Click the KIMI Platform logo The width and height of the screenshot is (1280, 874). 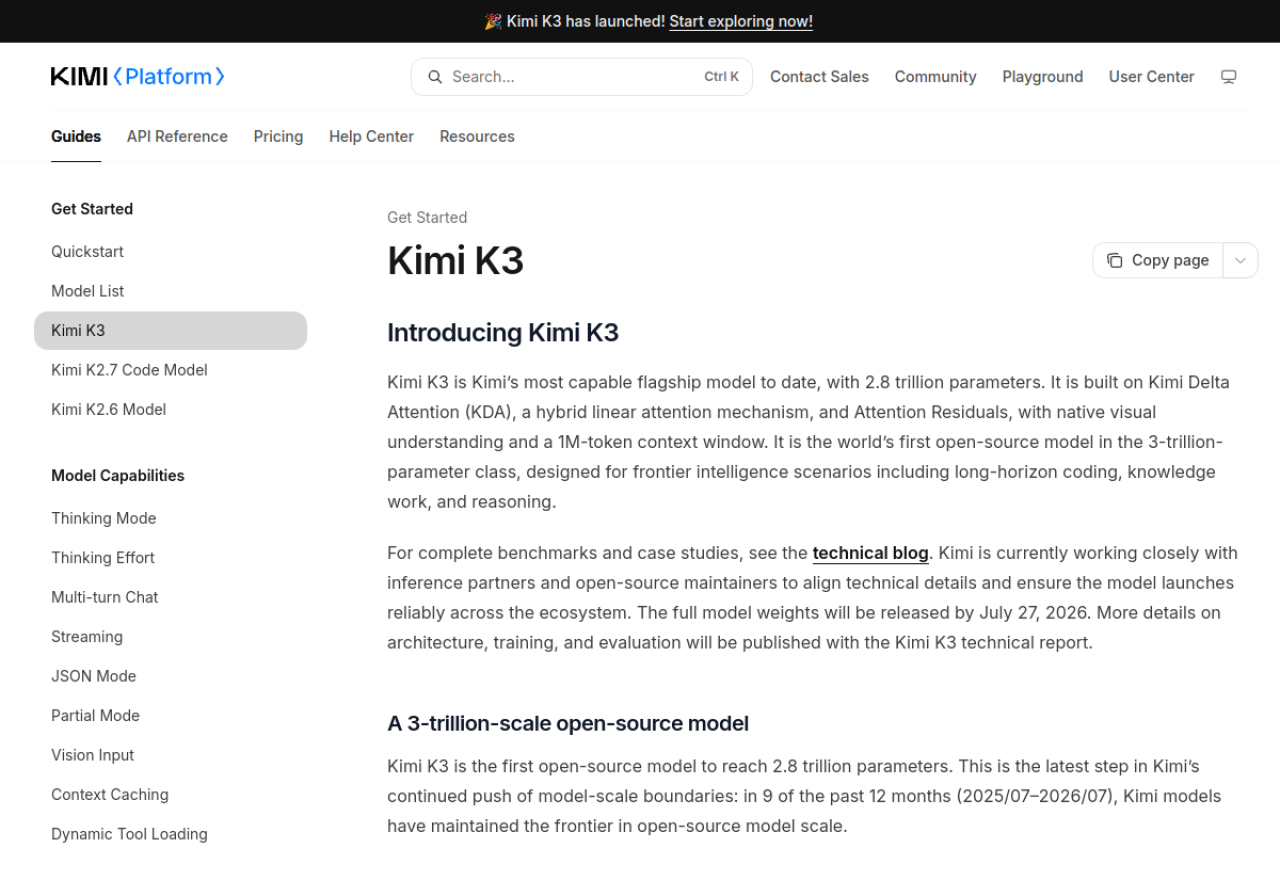point(138,77)
